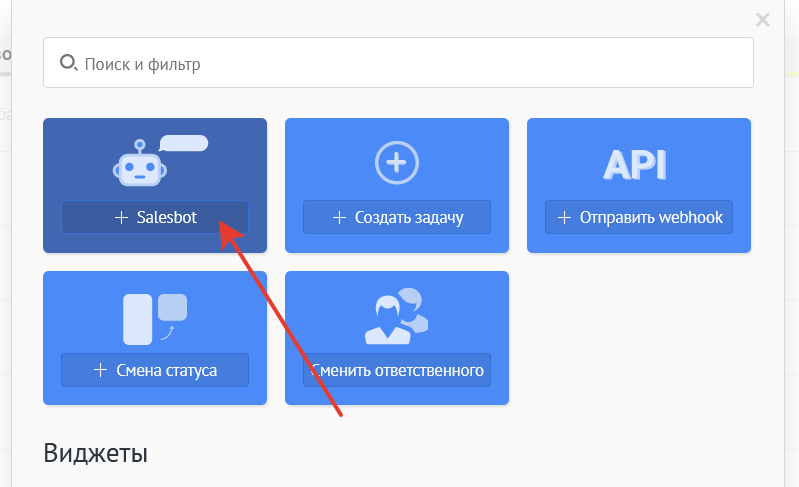799x487 pixels.
Task: Click the Salesbot robot icon
Action: coord(159,160)
